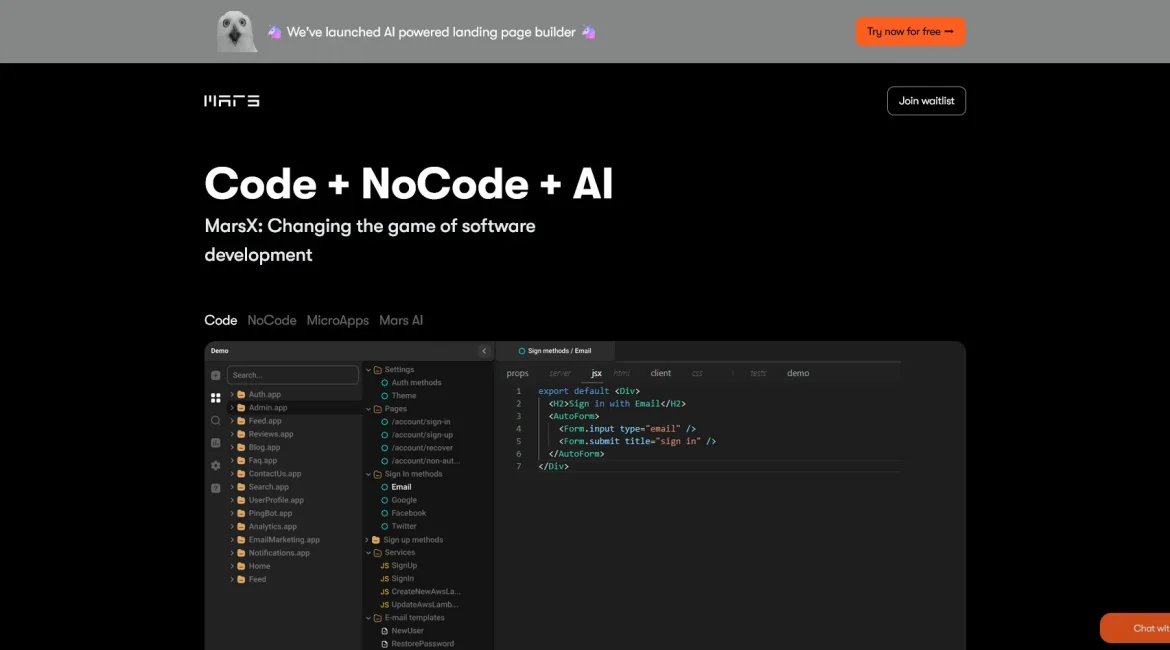Click the /account/sign-in page item

416,422
